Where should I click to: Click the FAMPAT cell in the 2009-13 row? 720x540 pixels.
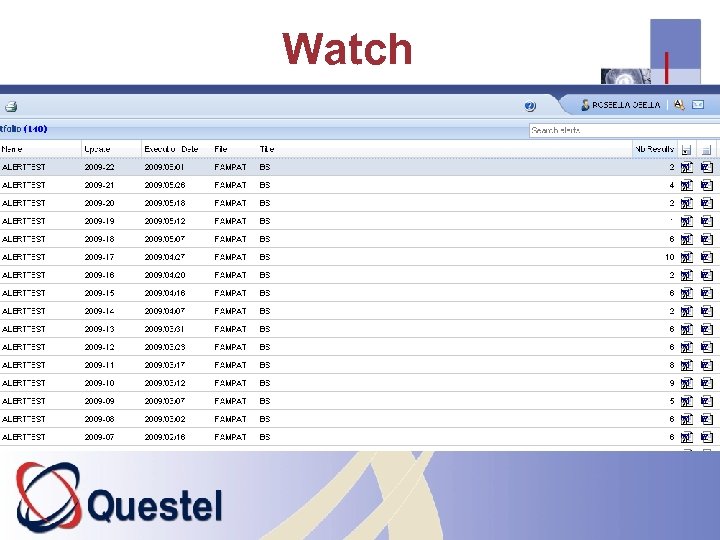pos(230,329)
